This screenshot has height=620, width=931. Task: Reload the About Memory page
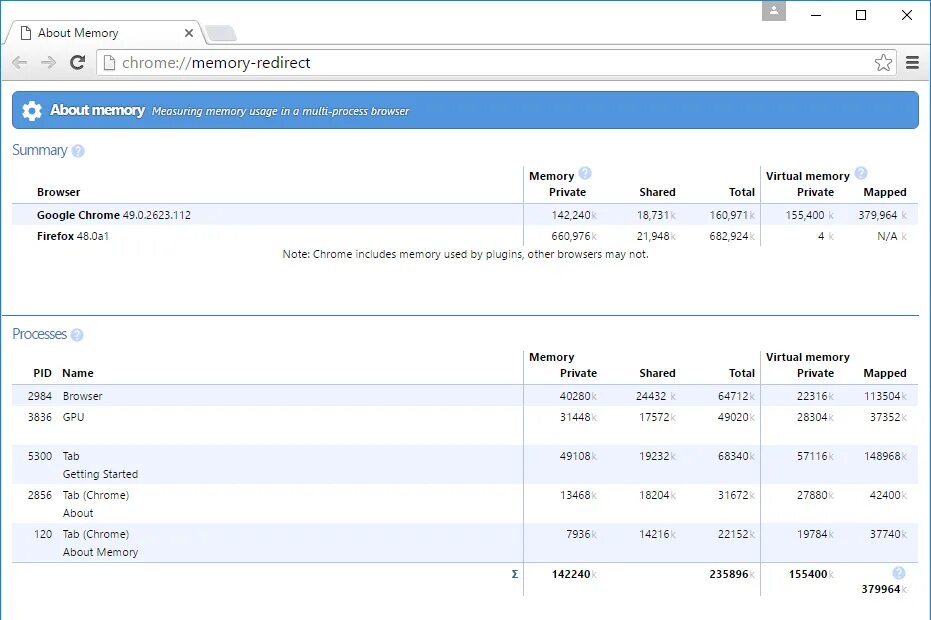[x=77, y=62]
